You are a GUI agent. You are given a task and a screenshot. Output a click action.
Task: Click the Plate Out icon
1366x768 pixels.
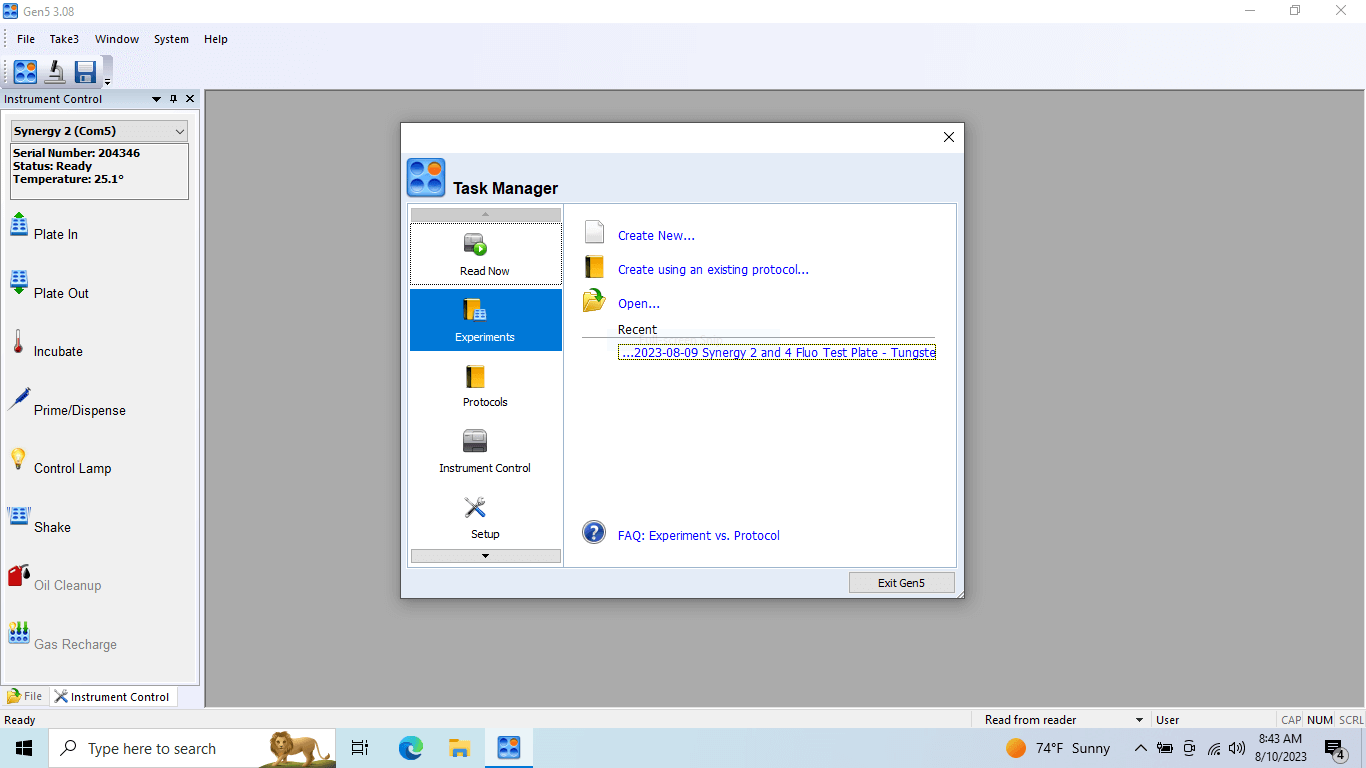tap(19, 283)
